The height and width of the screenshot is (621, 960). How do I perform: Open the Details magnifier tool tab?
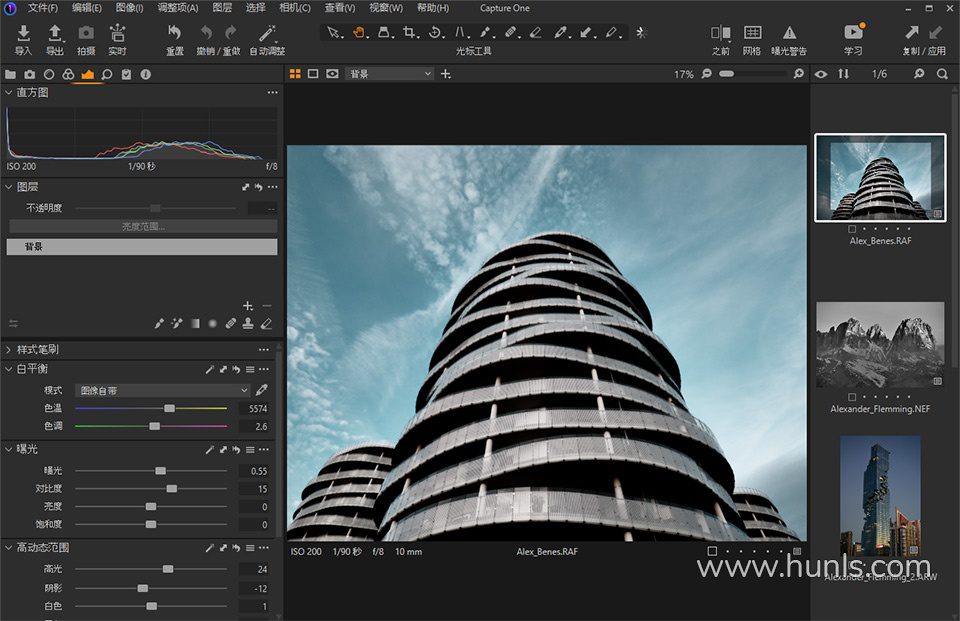(107, 74)
